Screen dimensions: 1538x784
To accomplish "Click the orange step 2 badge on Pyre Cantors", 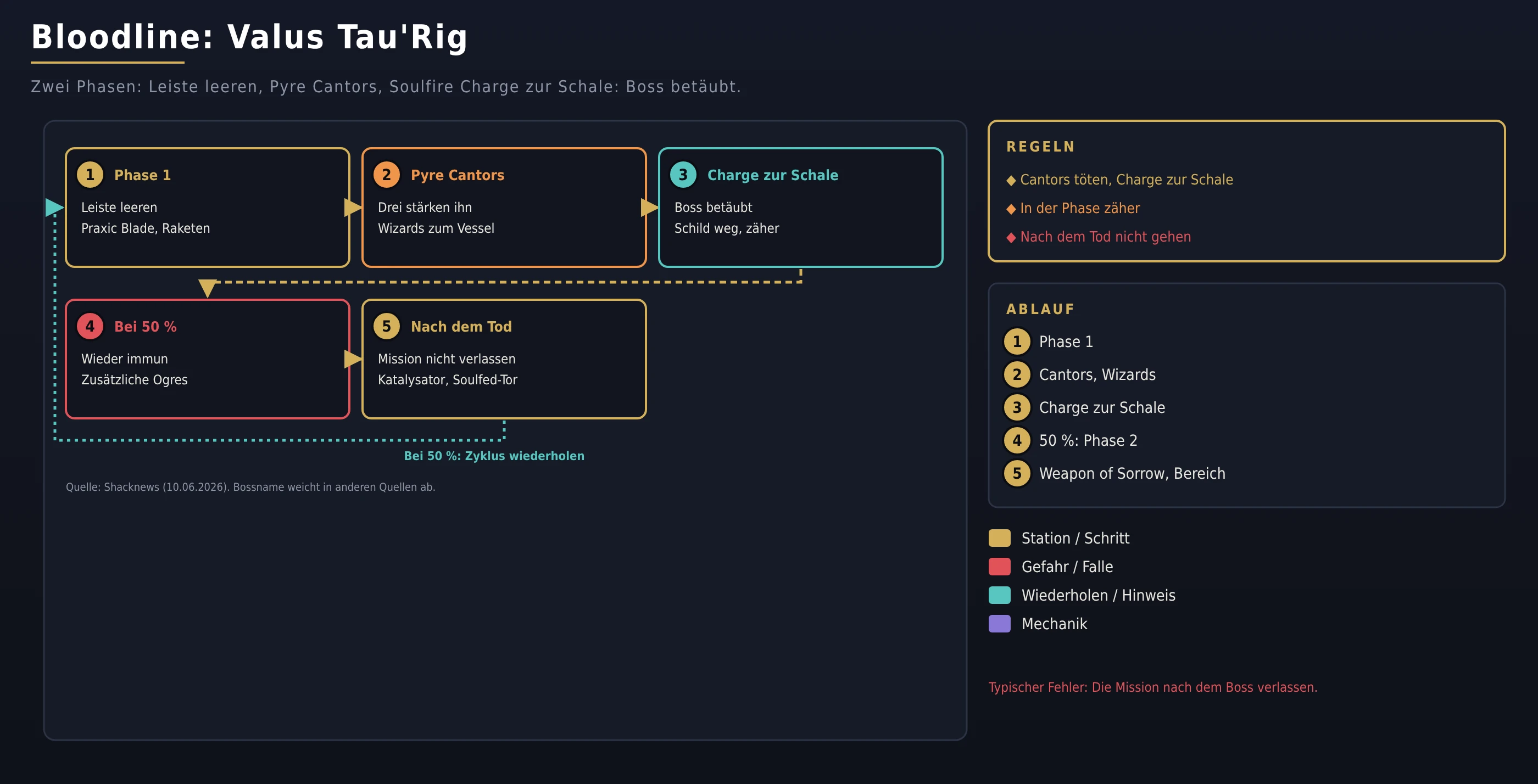I will tap(386, 175).
